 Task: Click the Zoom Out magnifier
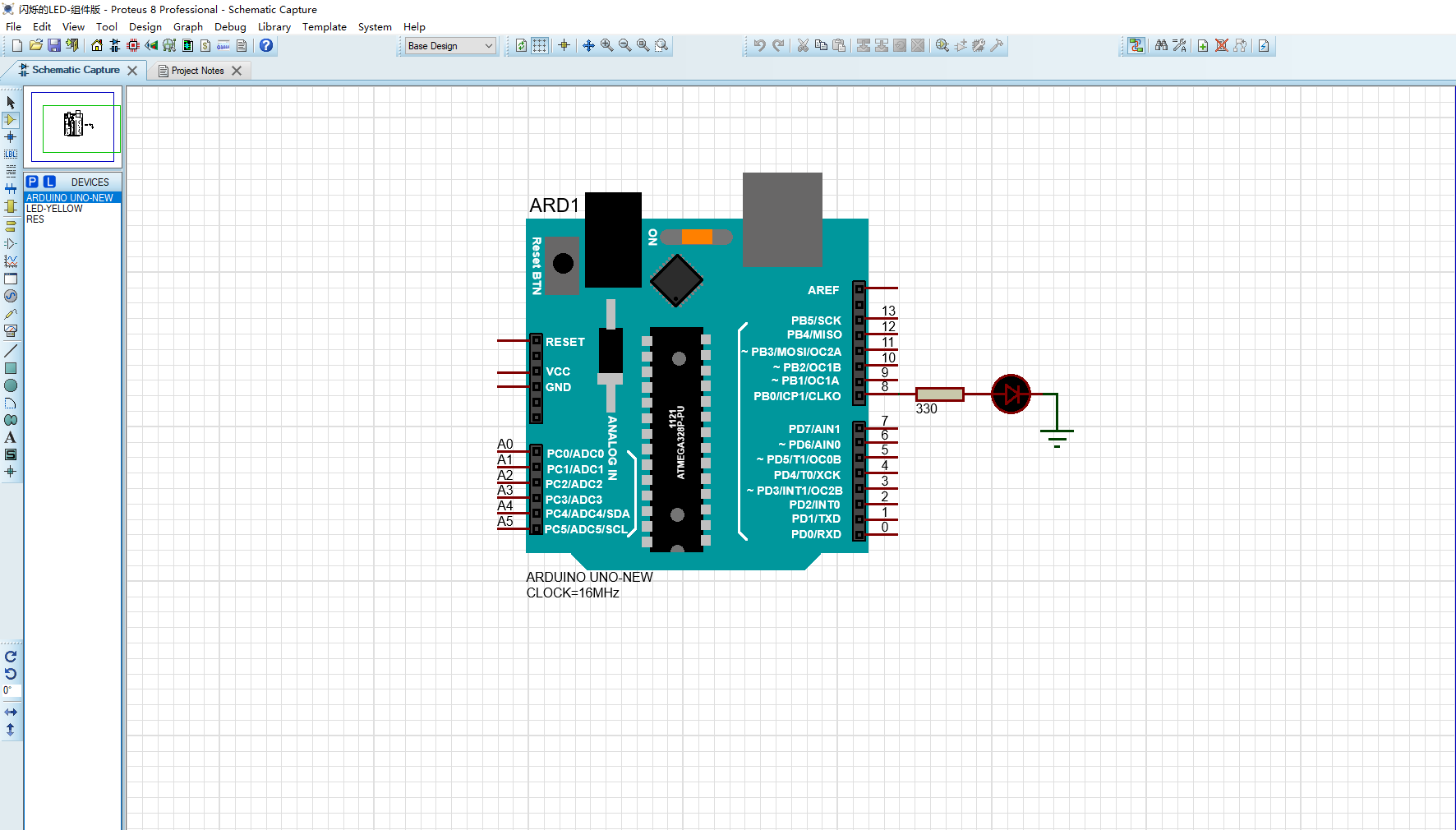pos(624,46)
